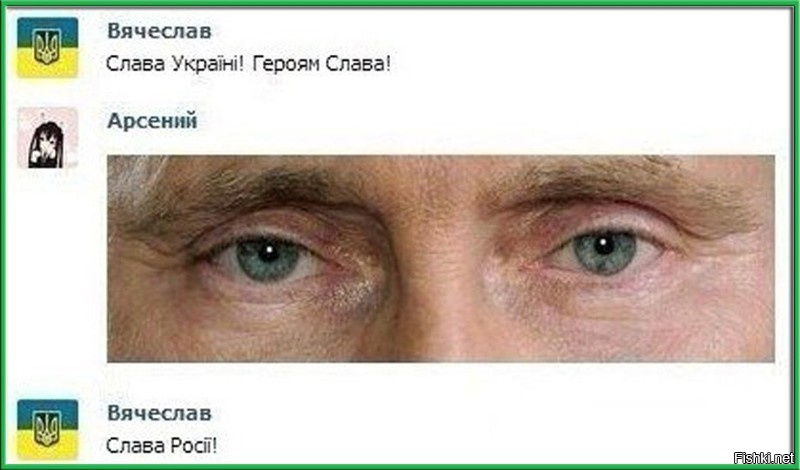Click the Вячеслав username above last message
The width and height of the screenshot is (800, 470).
point(159,412)
